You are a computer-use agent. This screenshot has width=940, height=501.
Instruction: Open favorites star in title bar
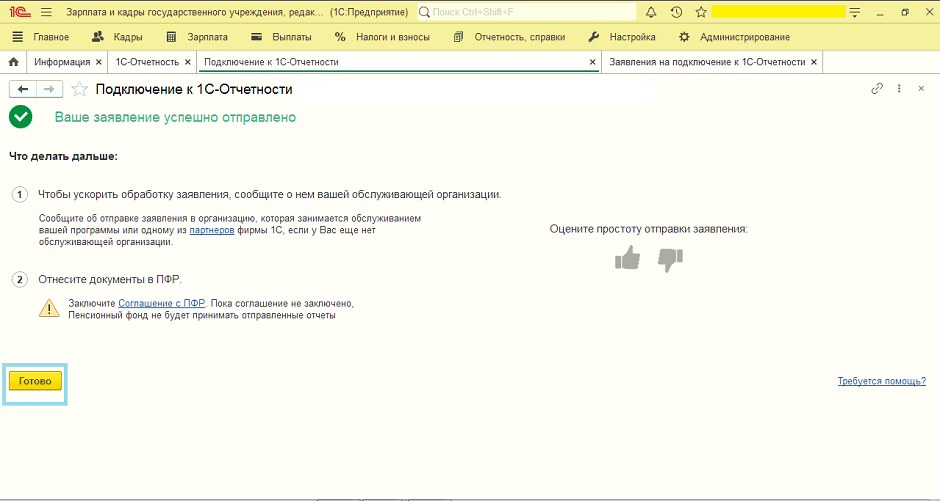coord(701,12)
